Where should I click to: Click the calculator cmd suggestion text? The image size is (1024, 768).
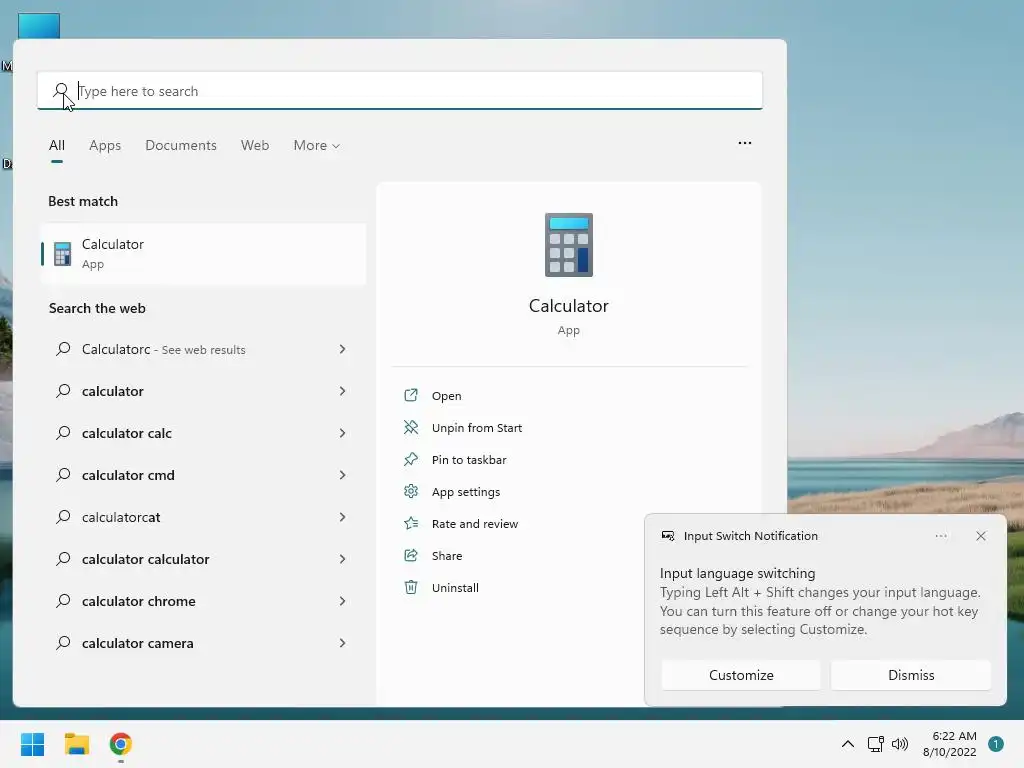point(128,475)
